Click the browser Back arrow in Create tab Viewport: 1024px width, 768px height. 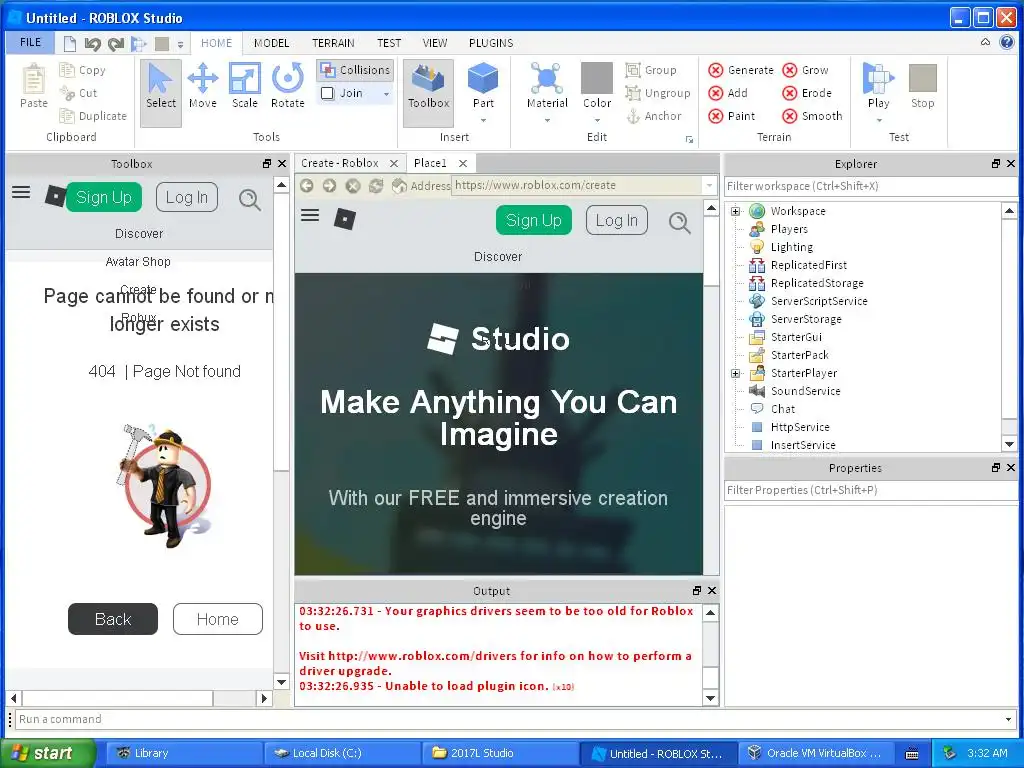[306, 185]
